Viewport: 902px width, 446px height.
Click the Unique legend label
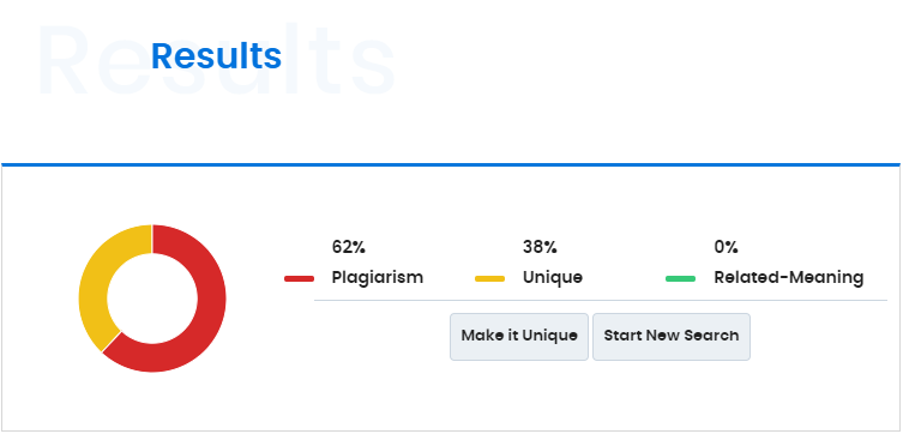click(552, 278)
